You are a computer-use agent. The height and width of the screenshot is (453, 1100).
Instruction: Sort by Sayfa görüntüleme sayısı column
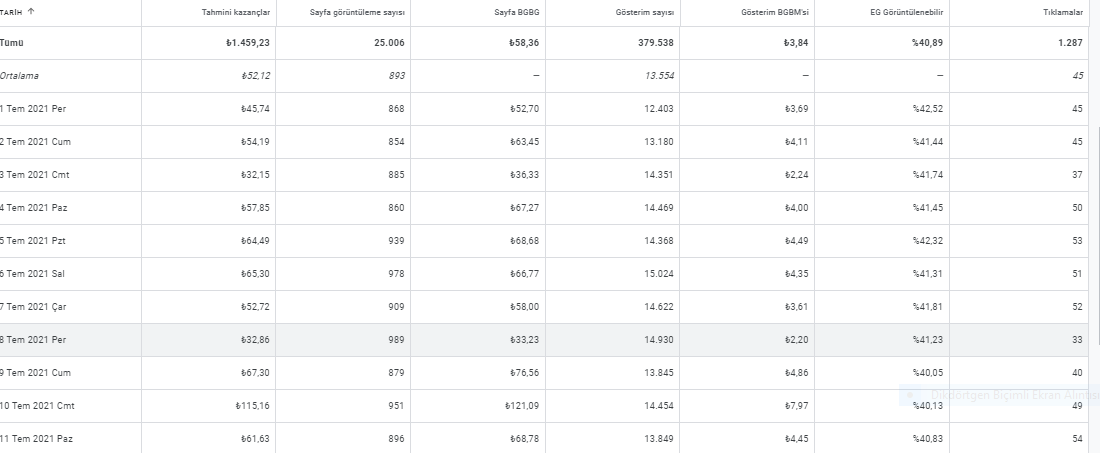pyautogui.click(x=357, y=13)
